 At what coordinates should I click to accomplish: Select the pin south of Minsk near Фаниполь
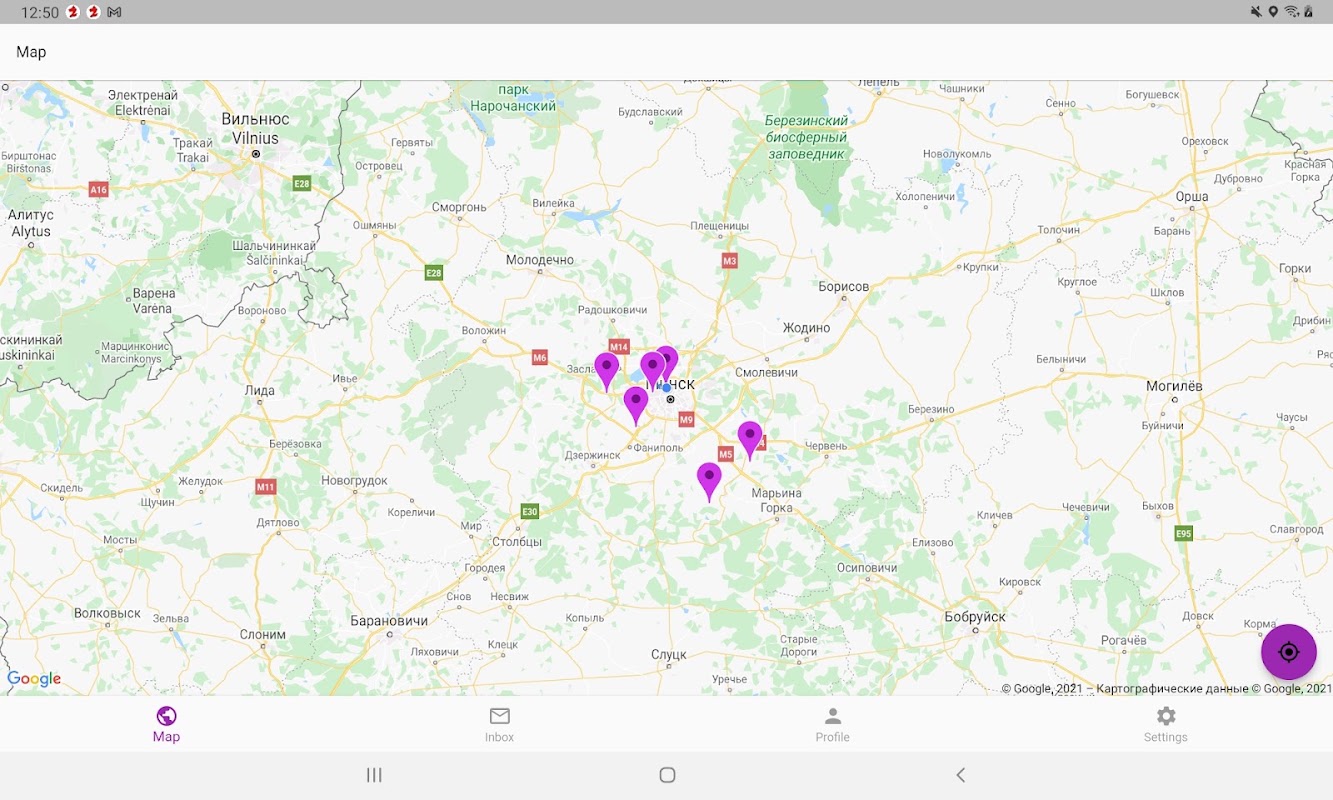635,405
